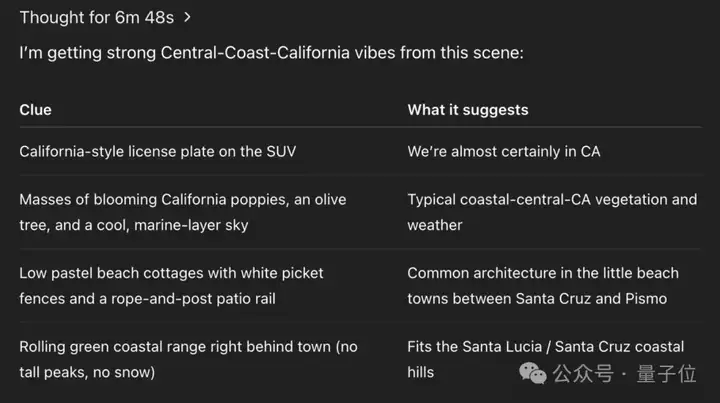Click the WeChat logo in the watermark

[x=533, y=373]
